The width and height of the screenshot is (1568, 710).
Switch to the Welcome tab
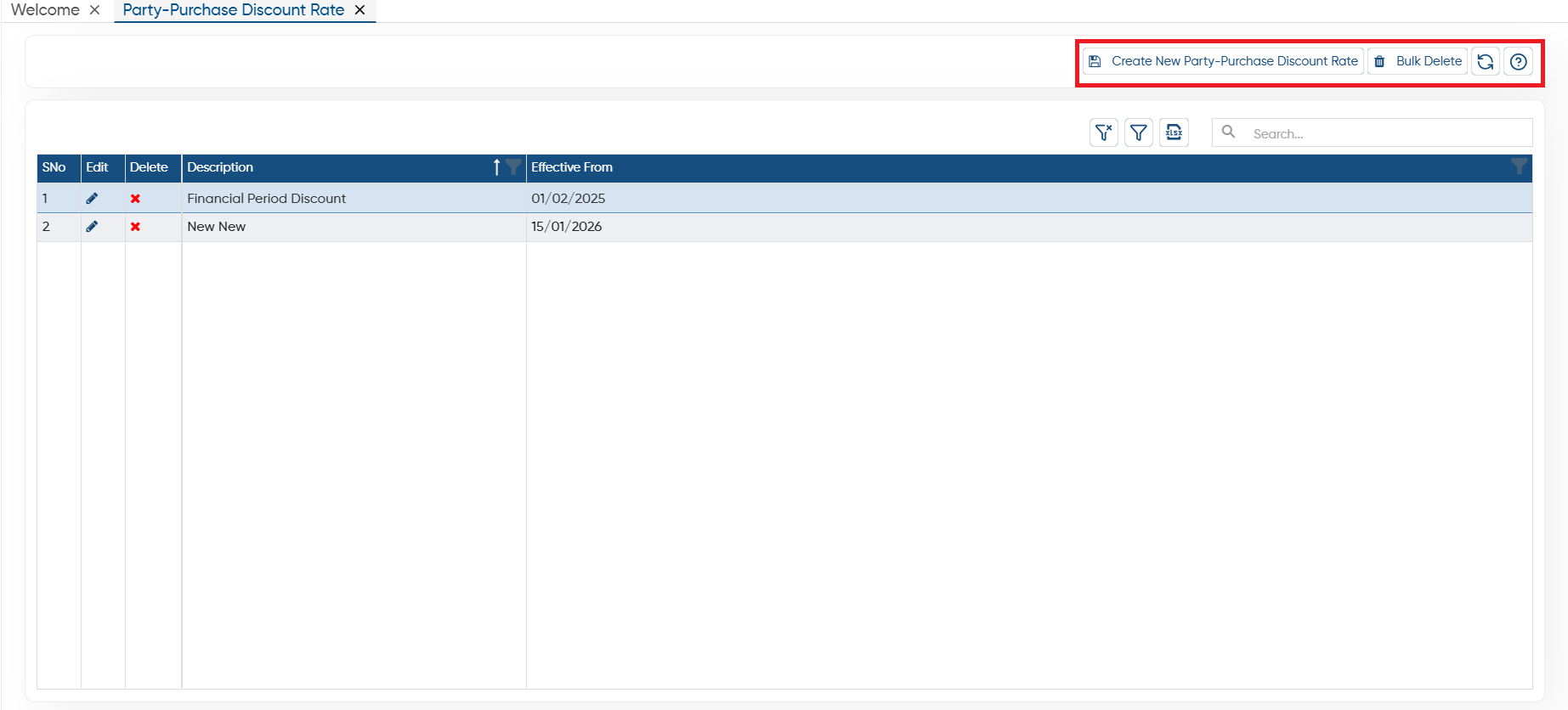(x=45, y=10)
